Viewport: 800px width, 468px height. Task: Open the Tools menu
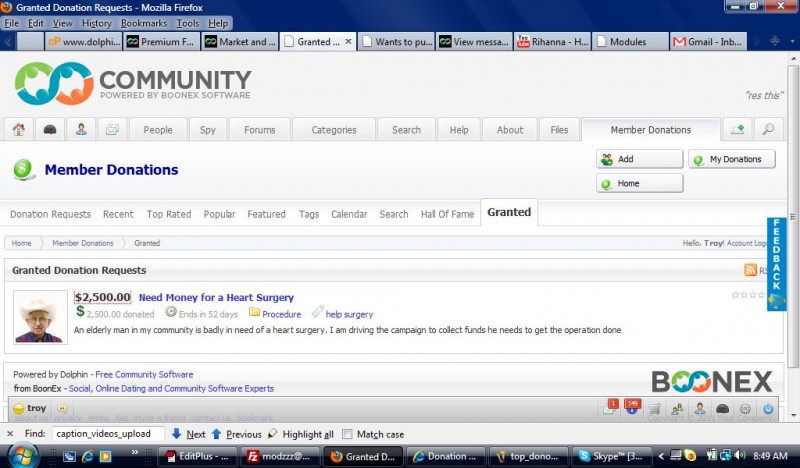pyautogui.click(x=188, y=23)
